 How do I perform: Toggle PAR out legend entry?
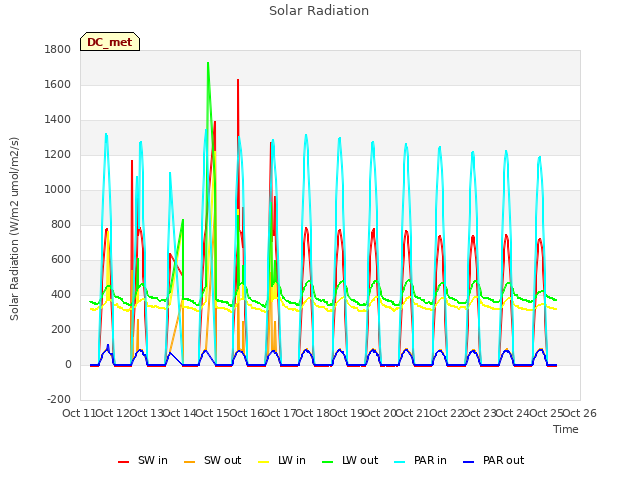click(x=494, y=460)
